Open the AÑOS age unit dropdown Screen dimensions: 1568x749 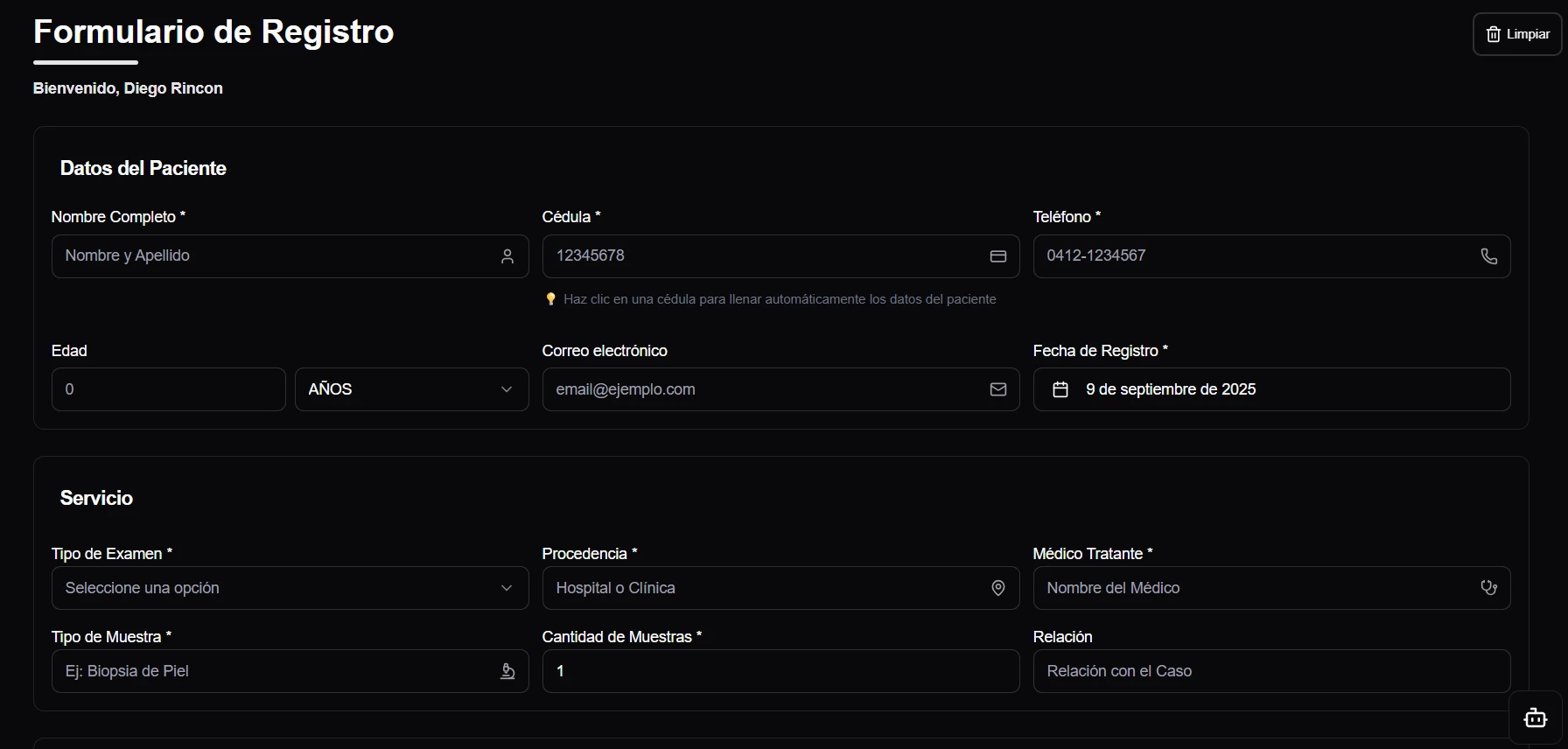pyautogui.click(x=411, y=389)
